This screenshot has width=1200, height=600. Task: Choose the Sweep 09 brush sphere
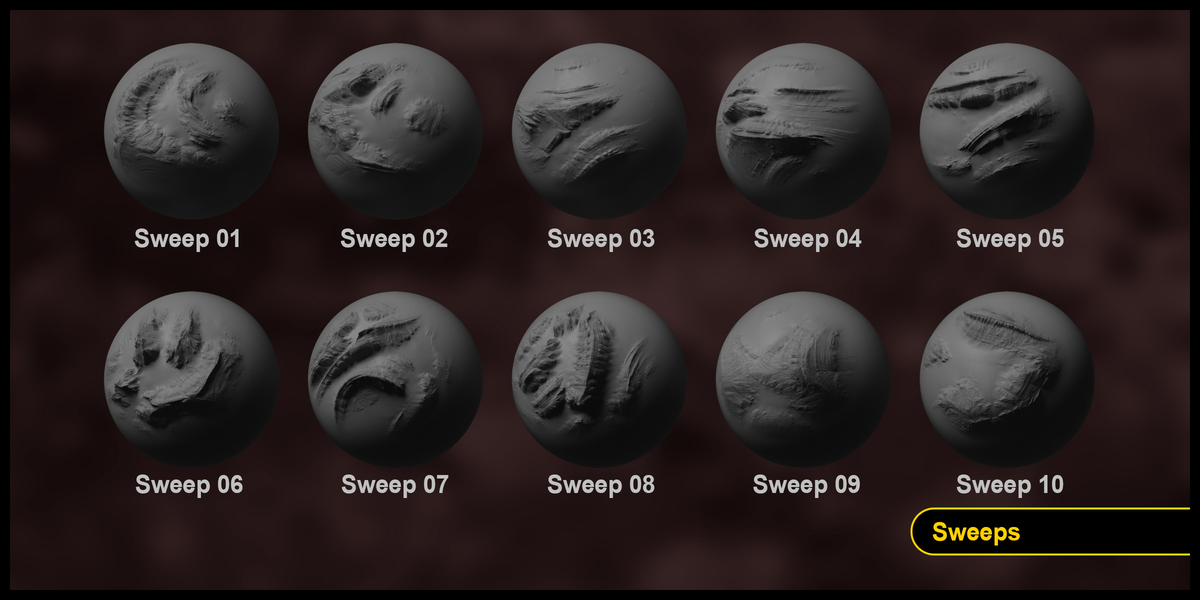tap(803, 379)
